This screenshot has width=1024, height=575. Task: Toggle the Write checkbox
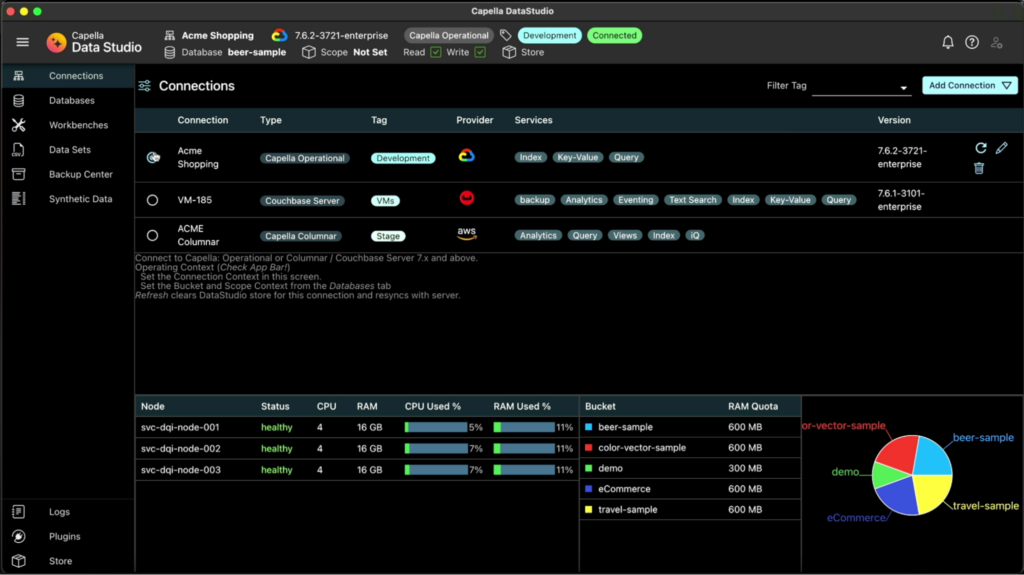click(x=480, y=52)
